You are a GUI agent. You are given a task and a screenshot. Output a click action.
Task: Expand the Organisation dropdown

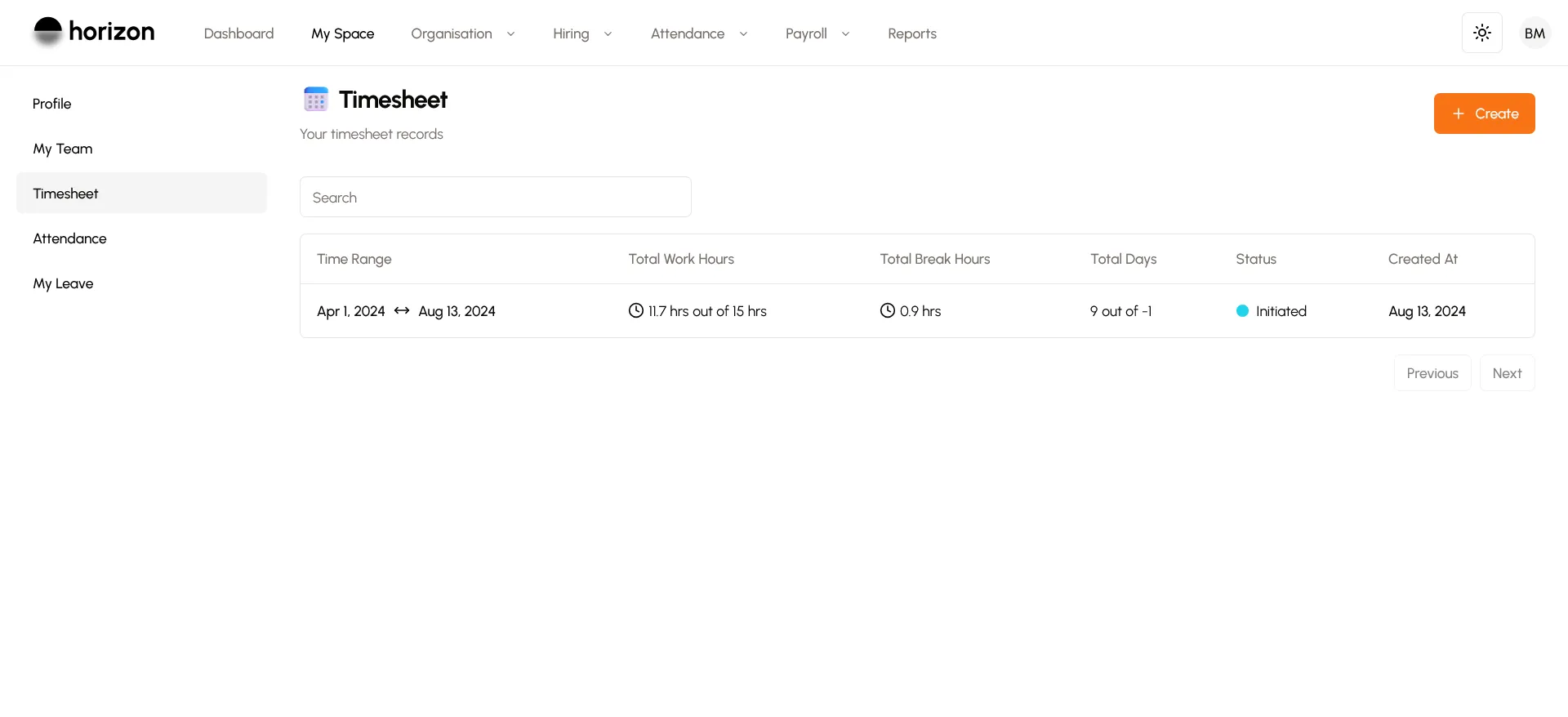[x=462, y=33]
